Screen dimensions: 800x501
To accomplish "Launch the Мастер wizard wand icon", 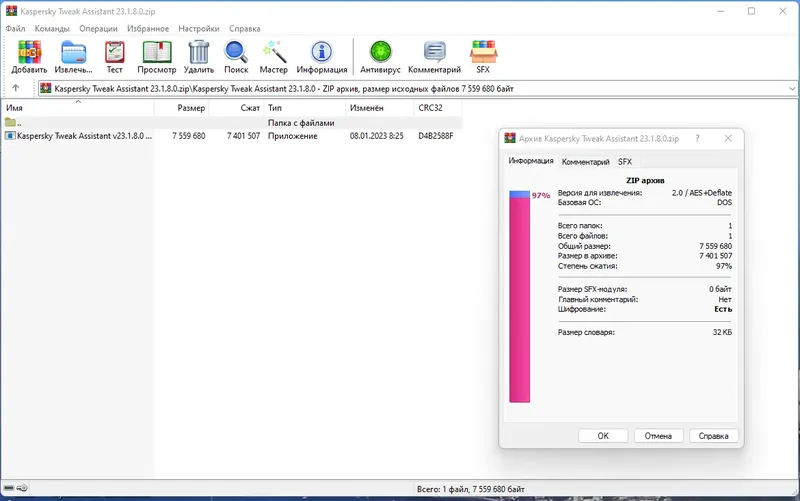I will point(274,52).
